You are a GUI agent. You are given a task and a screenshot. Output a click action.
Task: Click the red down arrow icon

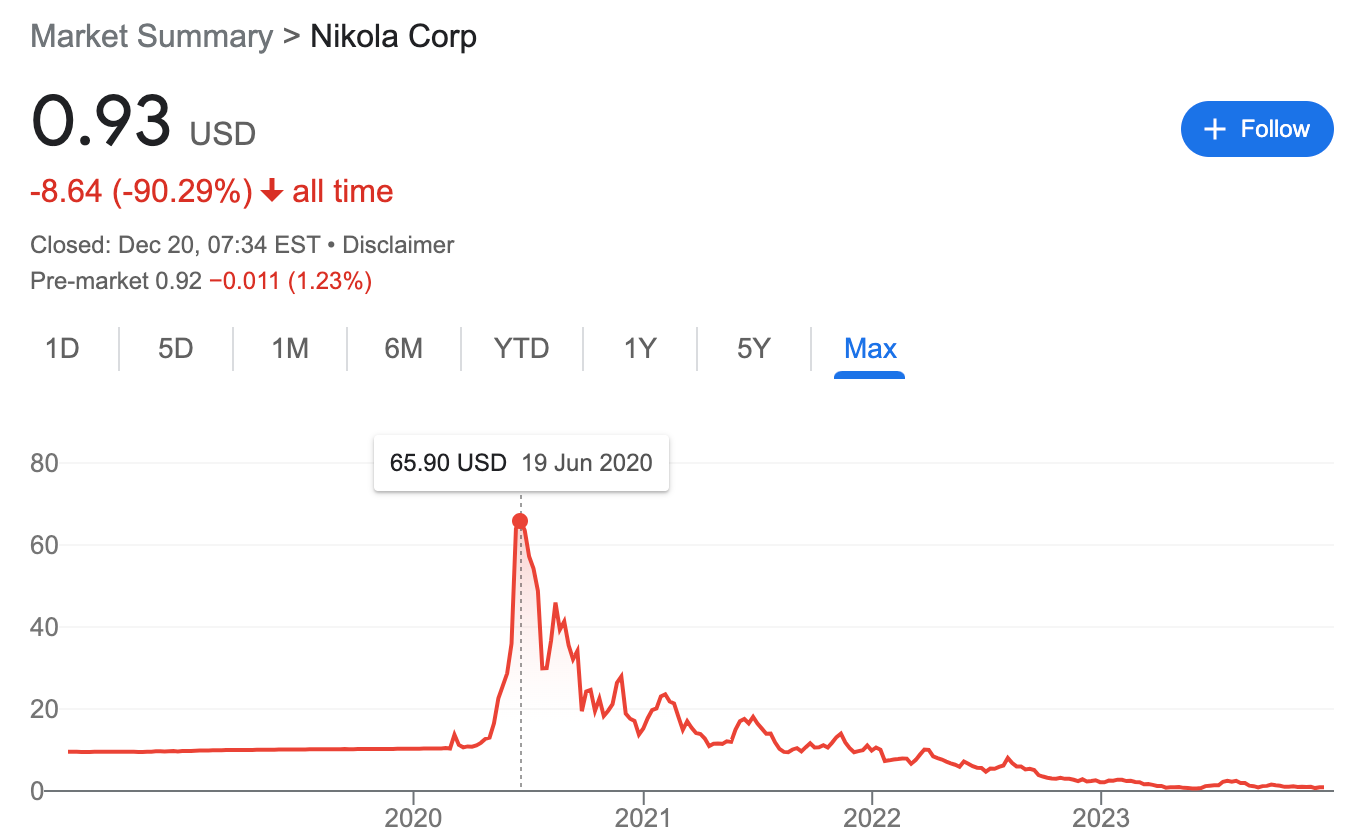click(x=272, y=191)
